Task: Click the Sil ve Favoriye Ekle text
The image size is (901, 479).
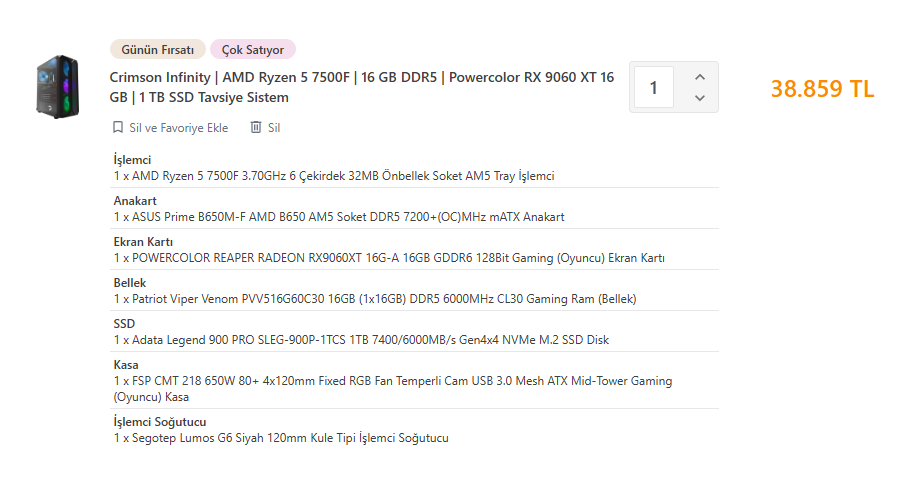Action: 178,128
